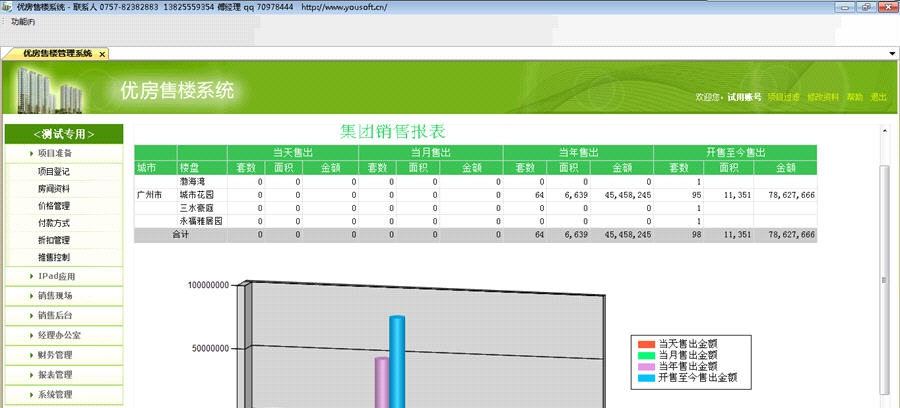Click the 集团销售报表 title
This screenshot has width=900, height=408.
coord(393,132)
